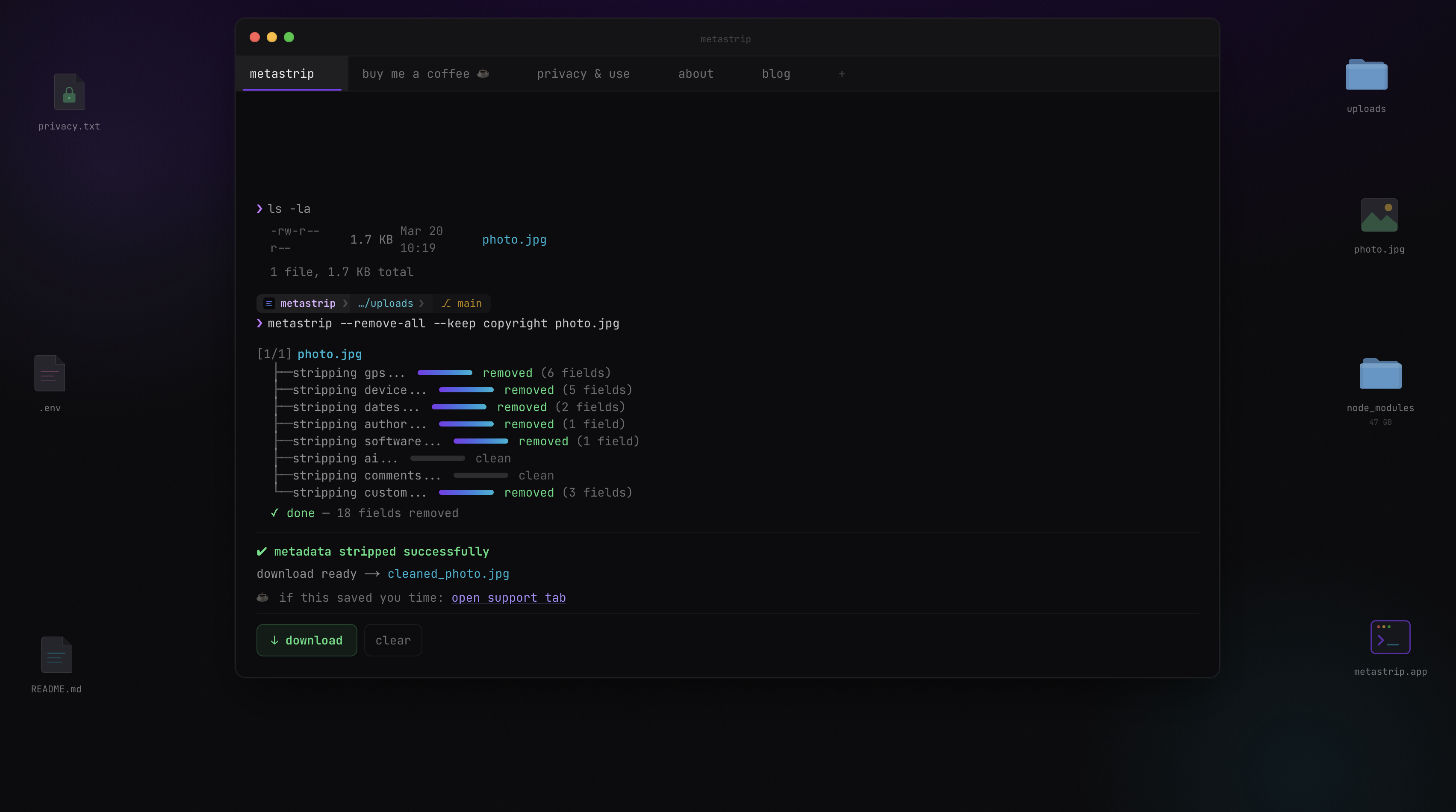Click the metastrip prompt segment icon

pos(269,303)
